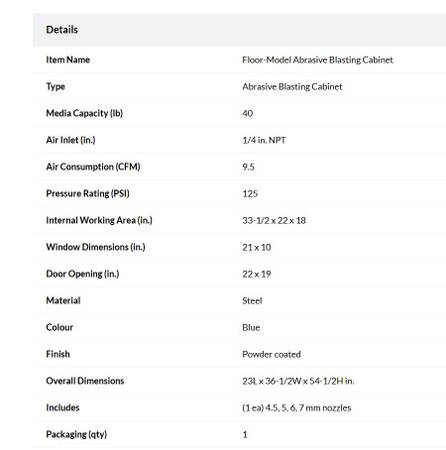Click the Media Capacity (lb) label
This screenshot has height=450, width=446.
pyautogui.click(x=84, y=113)
